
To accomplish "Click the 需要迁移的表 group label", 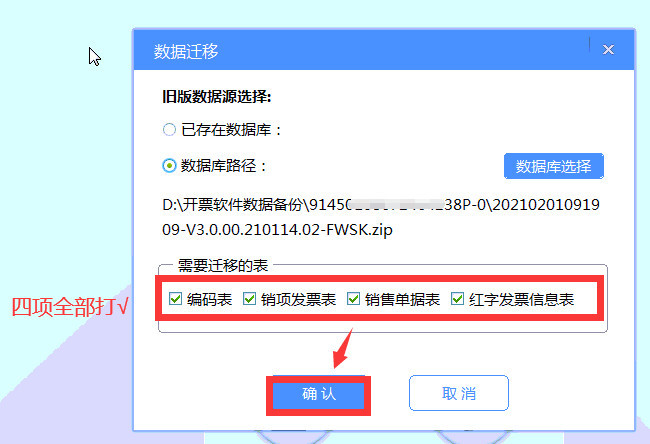I will 223,265.
